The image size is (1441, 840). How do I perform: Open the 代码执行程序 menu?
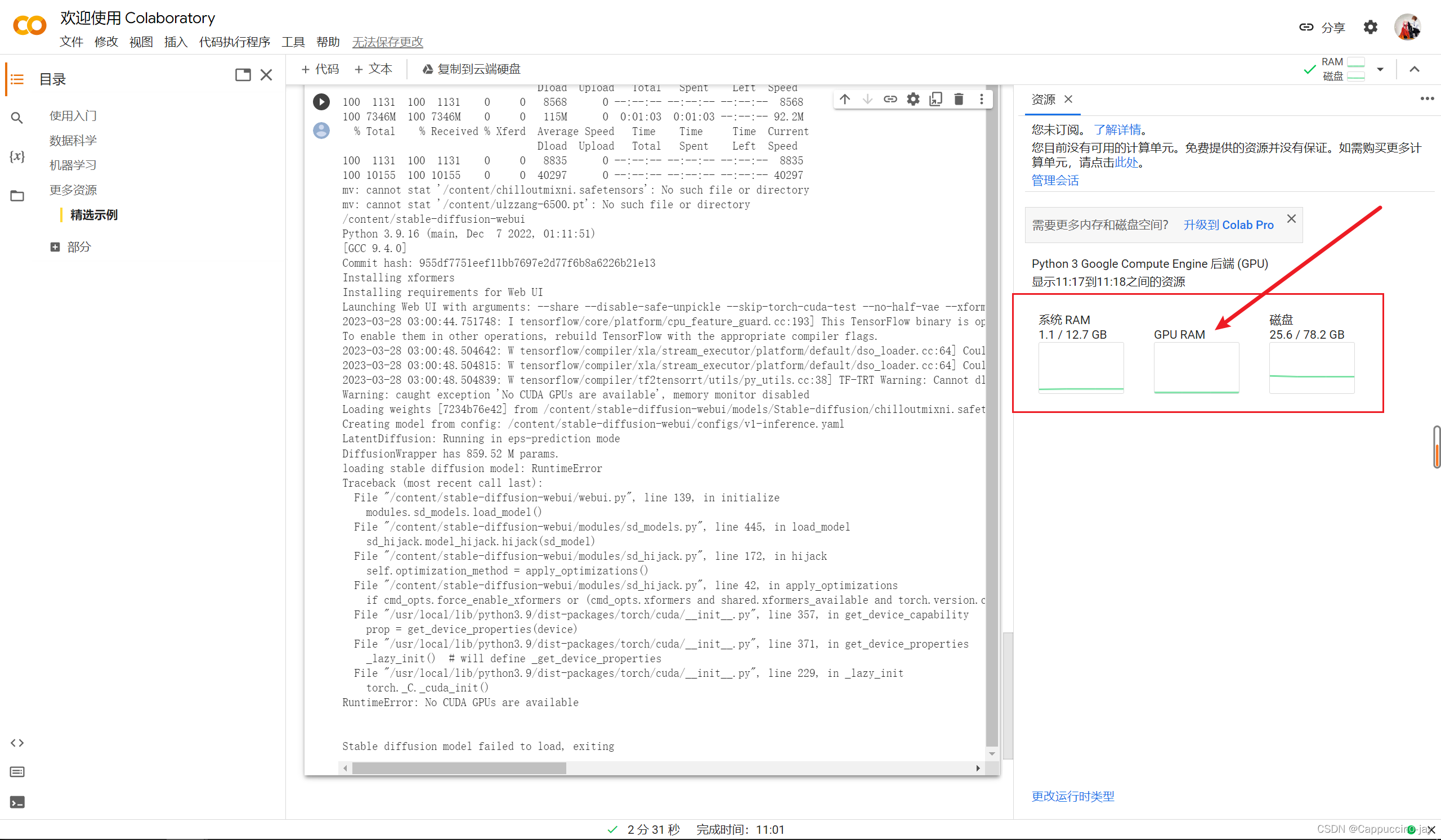[x=235, y=42]
